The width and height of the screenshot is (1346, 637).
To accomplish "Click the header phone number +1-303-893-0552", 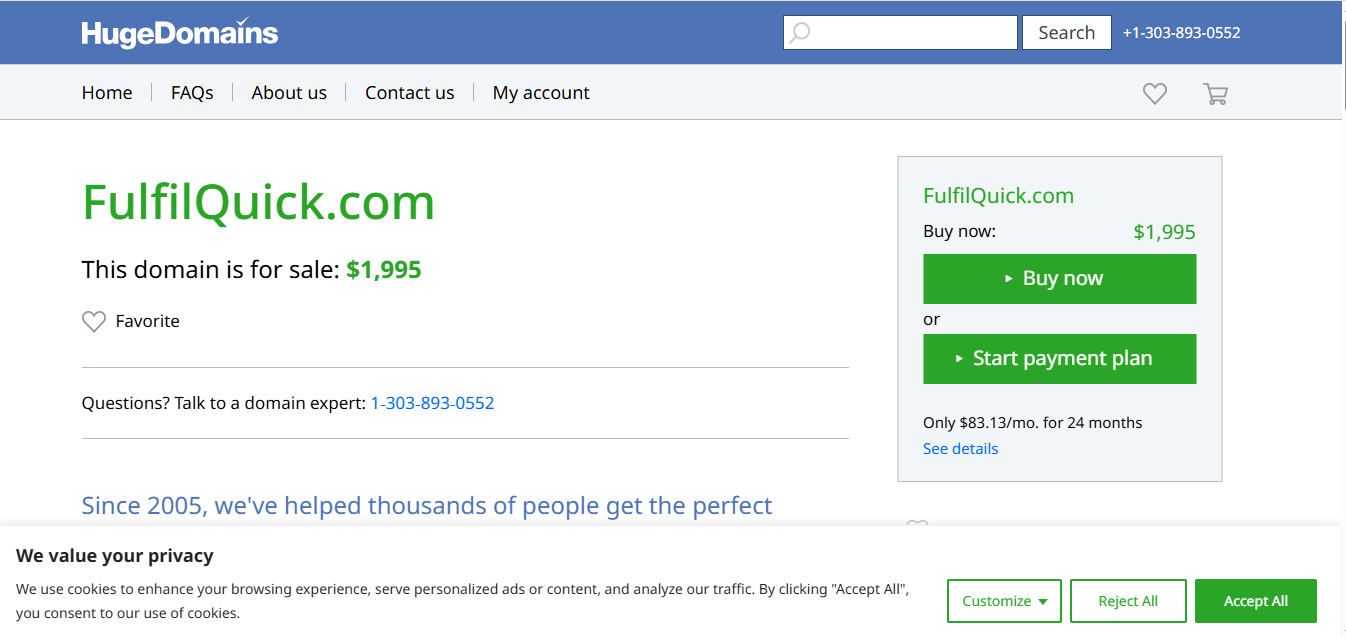I will pyautogui.click(x=1181, y=33).
